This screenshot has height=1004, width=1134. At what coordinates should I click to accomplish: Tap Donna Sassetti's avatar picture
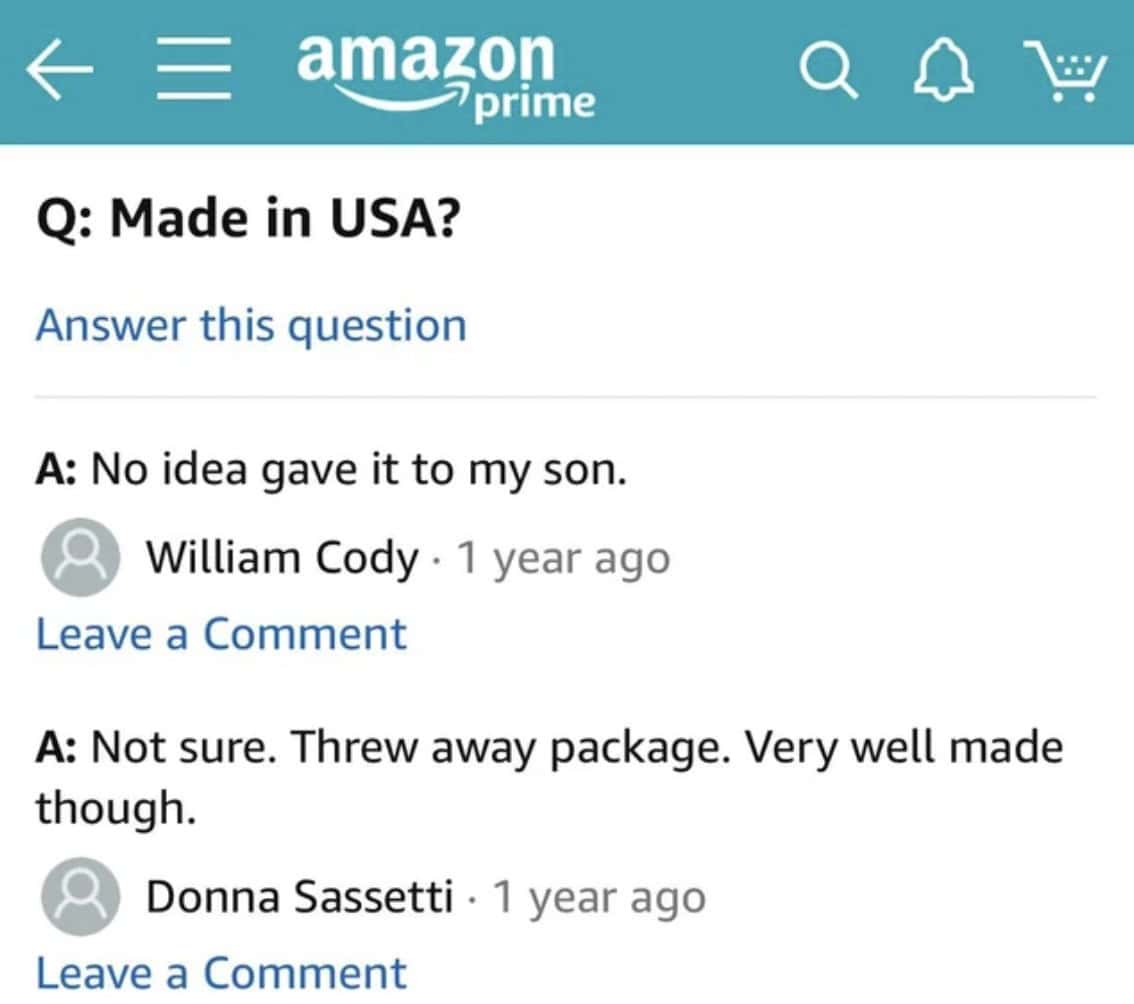[80, 896]
